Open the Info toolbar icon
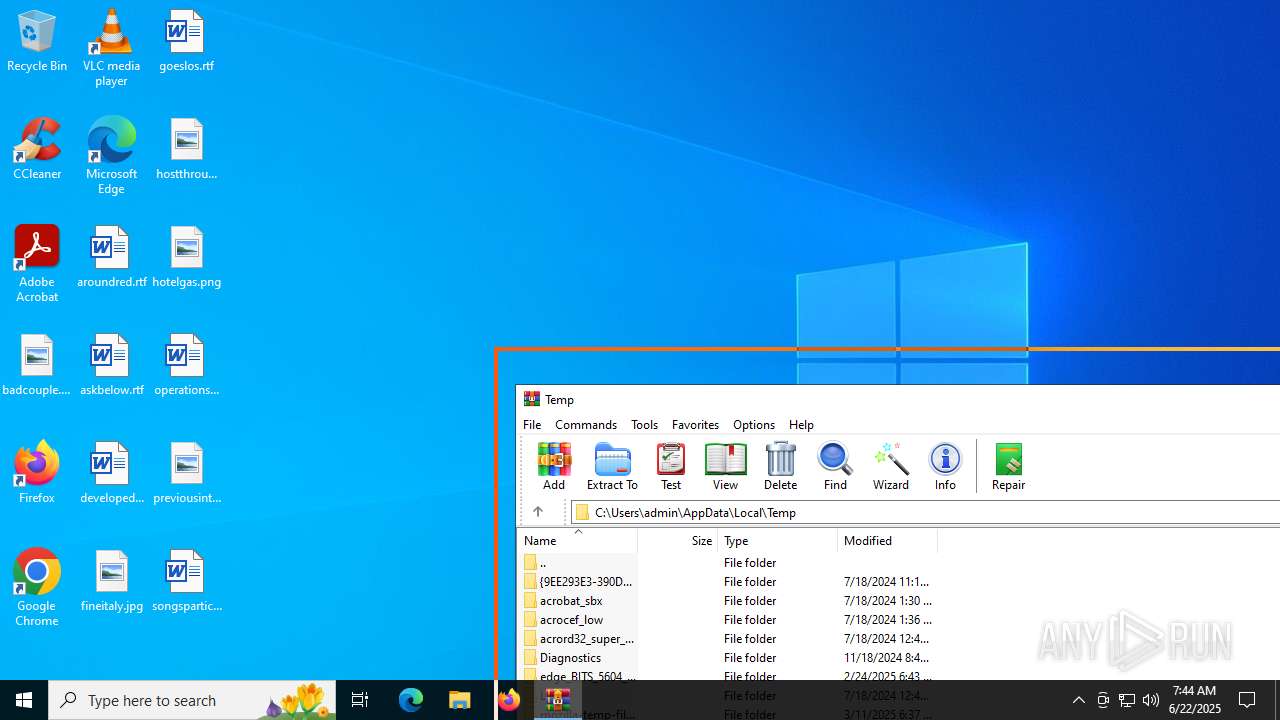The image size is (1280, 720). click(945, 466)
